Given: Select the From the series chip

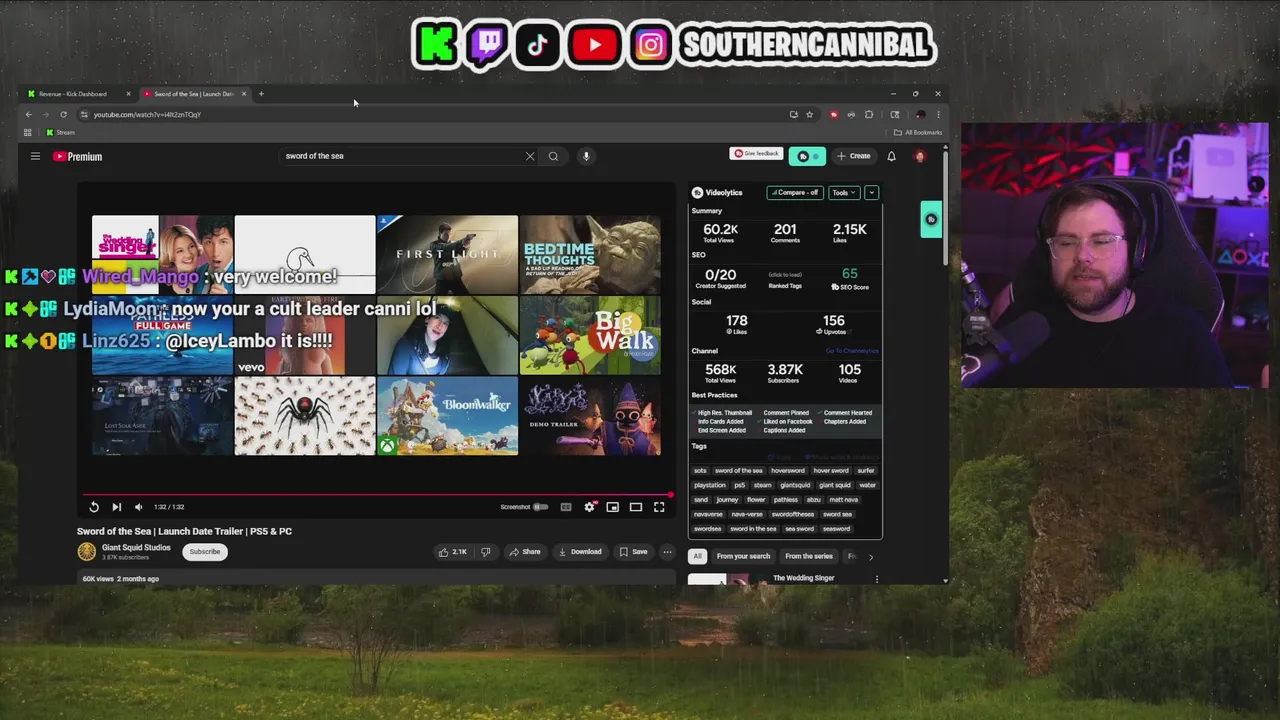Looking at the screenshot, I should 809,556.
